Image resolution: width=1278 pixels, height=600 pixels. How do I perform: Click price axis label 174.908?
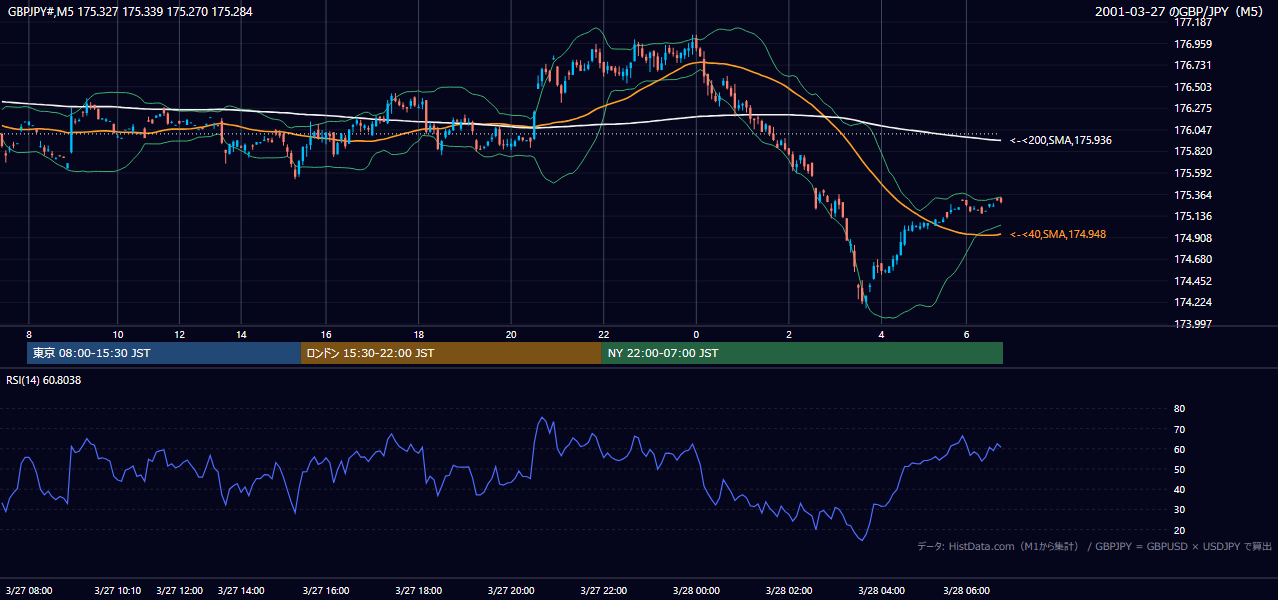(x=1193, y=238)
